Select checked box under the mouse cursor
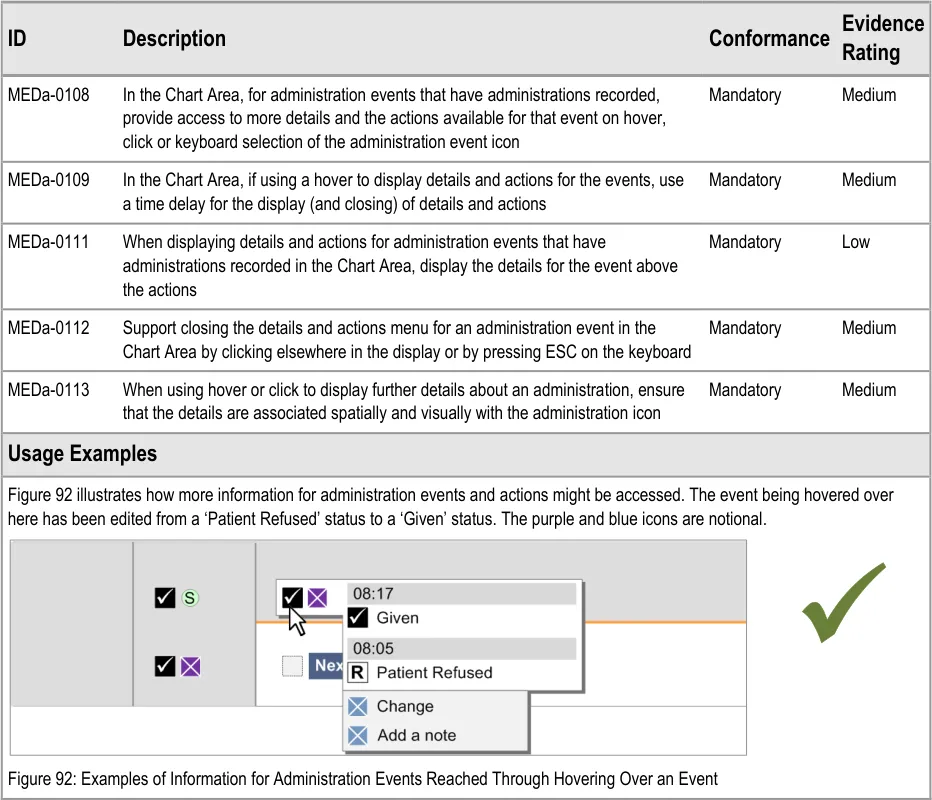 tap(292, 598)
